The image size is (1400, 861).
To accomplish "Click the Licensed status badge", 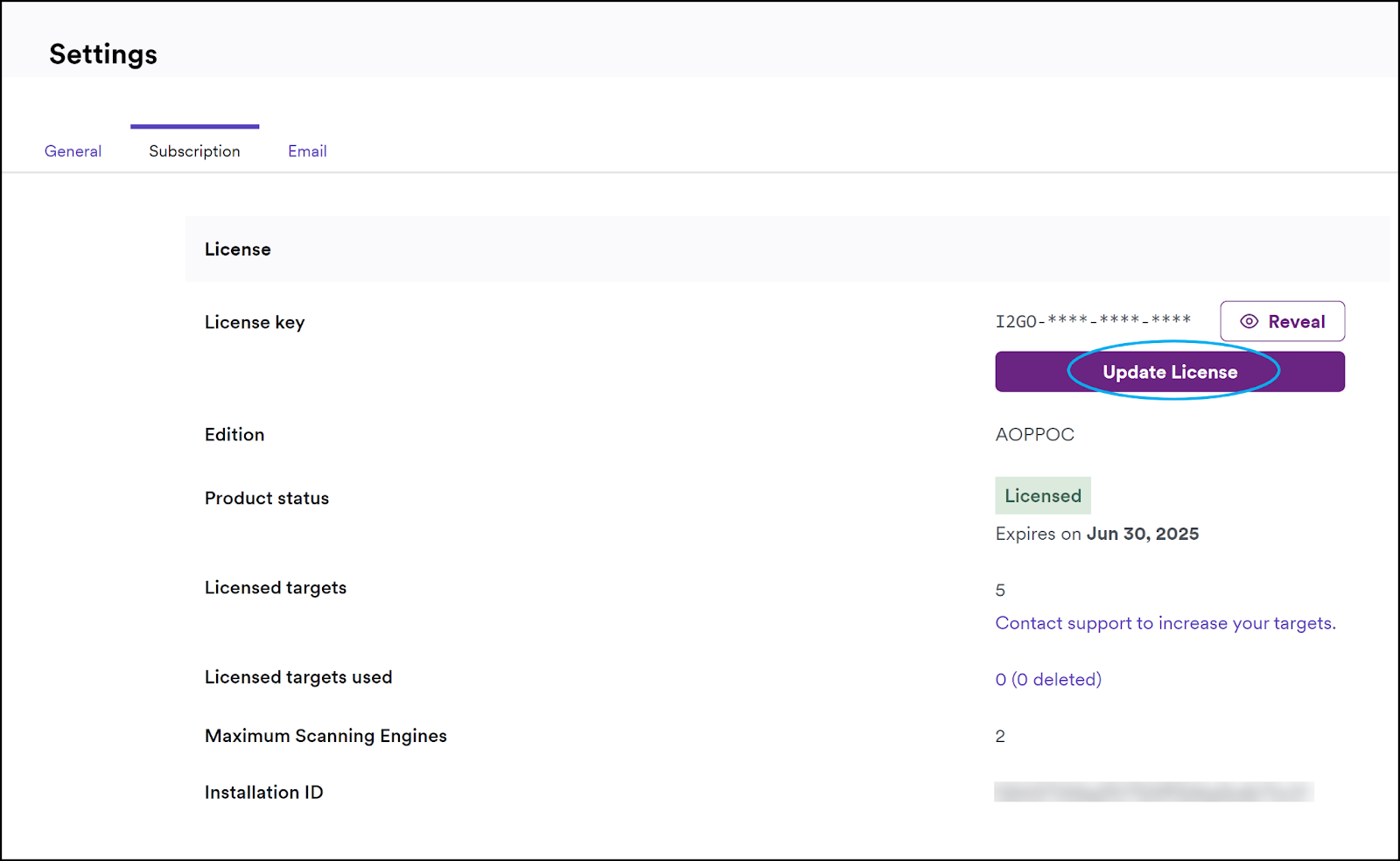I will click(x=1043, y=495).
